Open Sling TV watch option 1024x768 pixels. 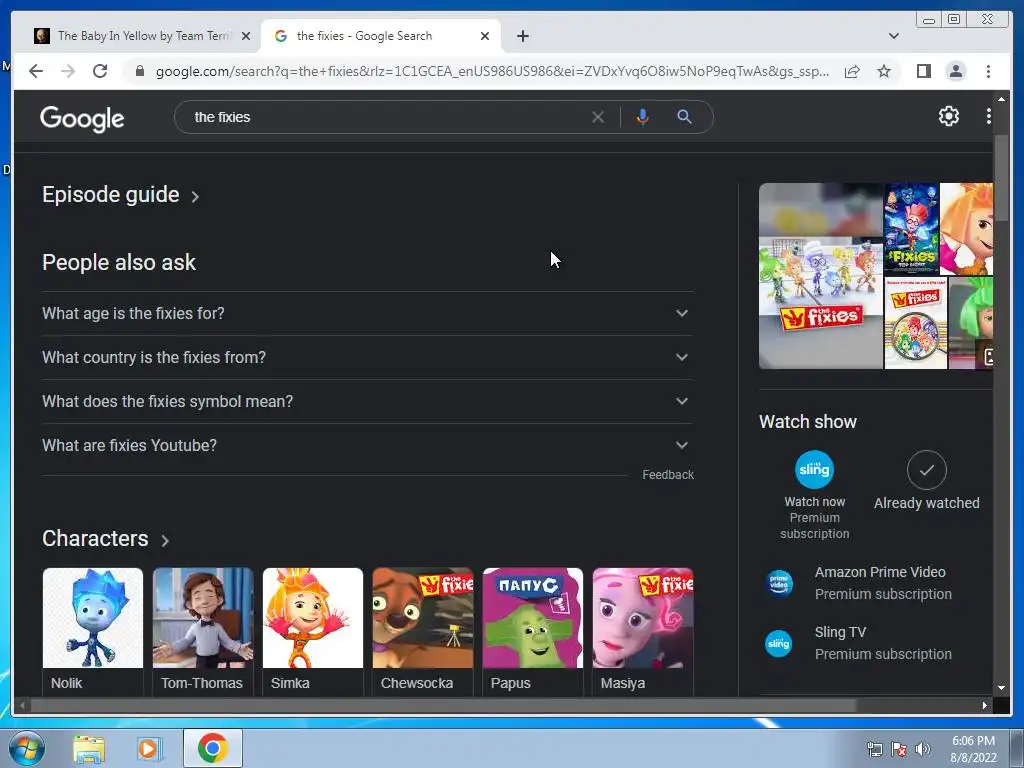[x=859, y=643]
